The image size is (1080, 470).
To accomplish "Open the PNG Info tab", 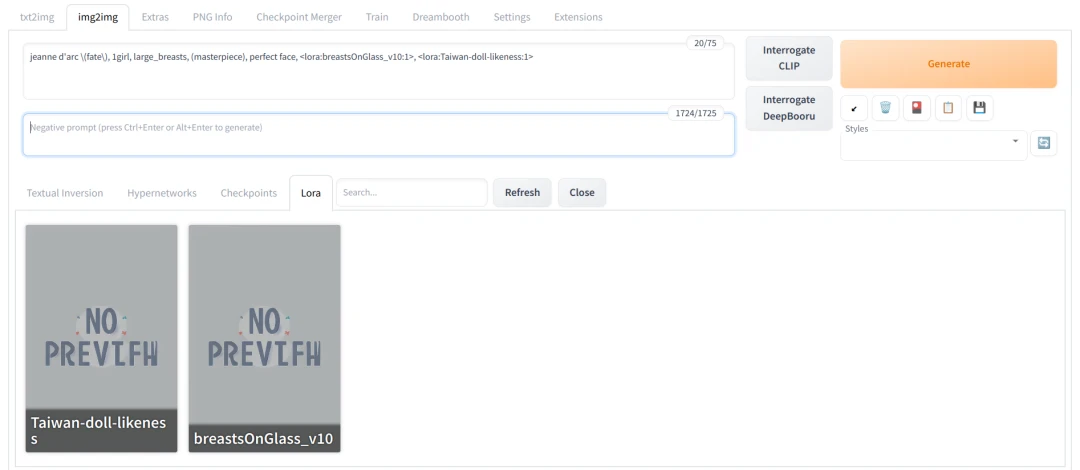I will point(210,17).
